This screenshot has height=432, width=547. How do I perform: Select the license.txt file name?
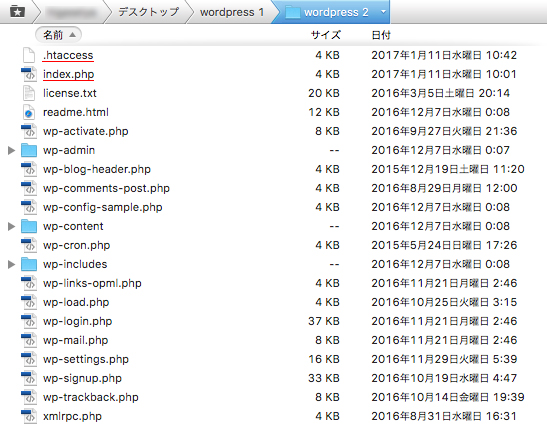coord(70,93)
